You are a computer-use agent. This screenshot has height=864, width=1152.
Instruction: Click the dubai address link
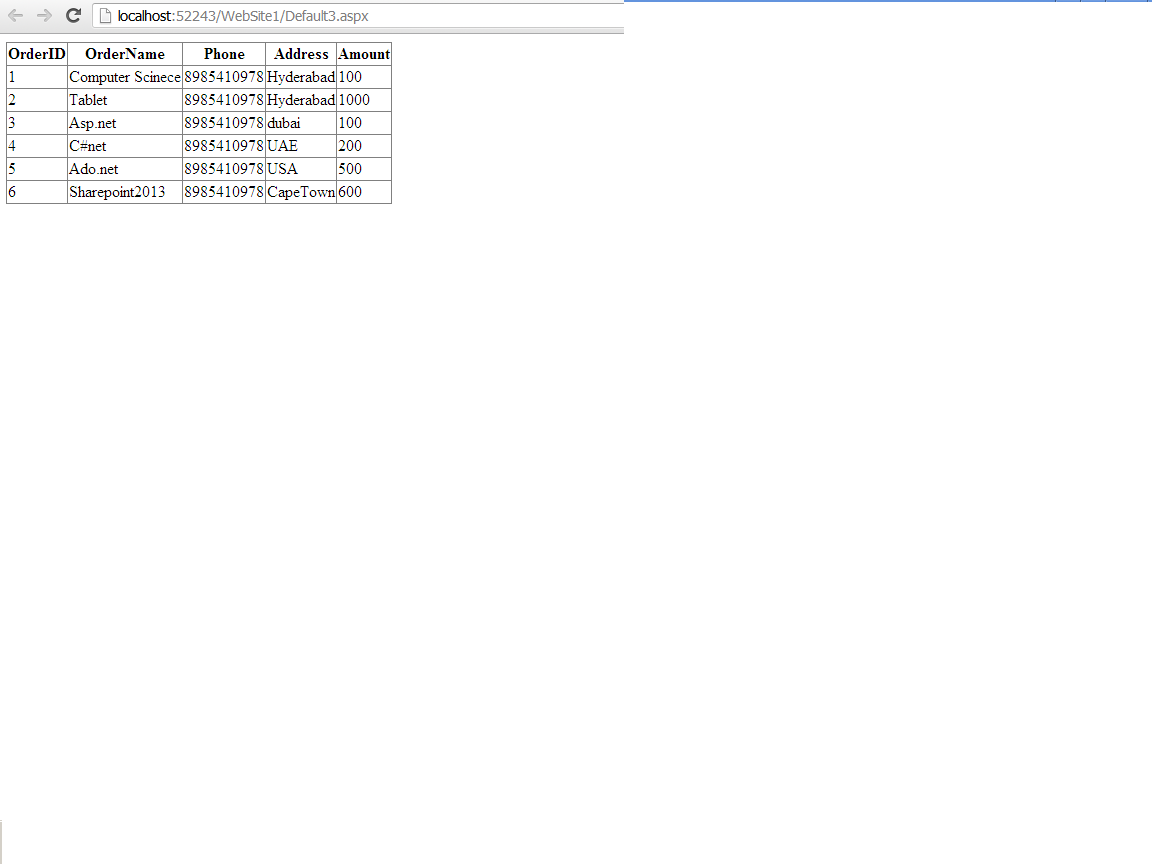[x=283, y=123]
